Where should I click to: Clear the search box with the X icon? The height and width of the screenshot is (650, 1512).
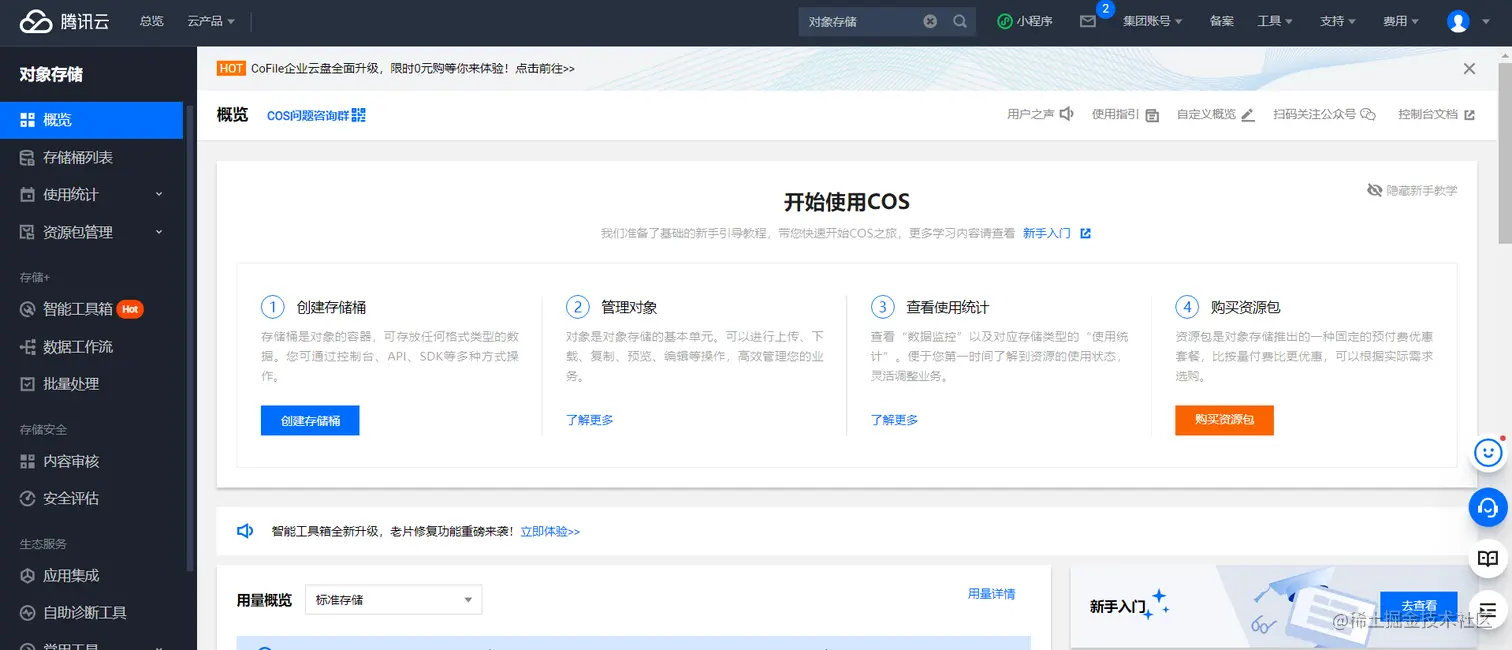[x=930, y=21]
